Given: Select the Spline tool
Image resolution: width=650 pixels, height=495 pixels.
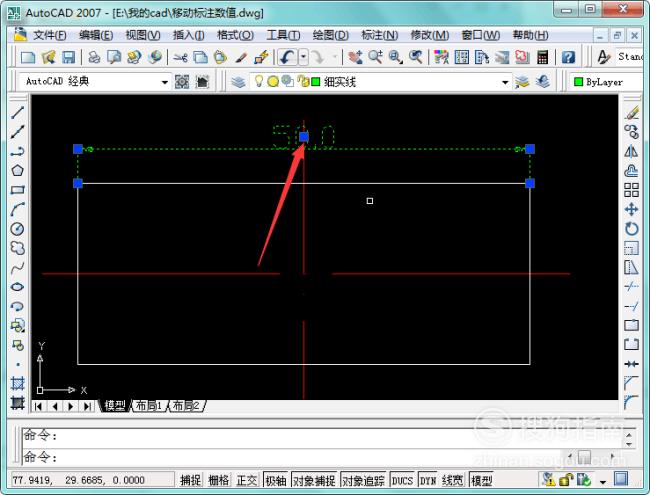Looking at the screenshot, I should pyautogui.click(x=17, y=267).
